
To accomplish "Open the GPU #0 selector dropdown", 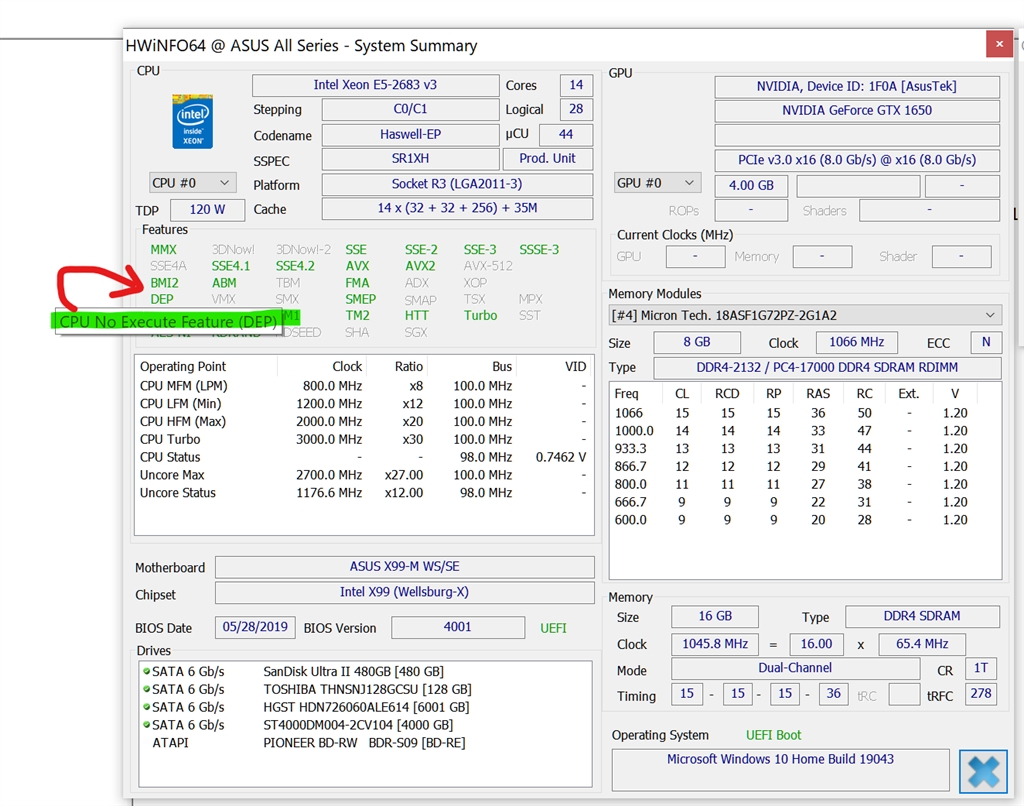I will pyautogui.click(x=656, y=183).
